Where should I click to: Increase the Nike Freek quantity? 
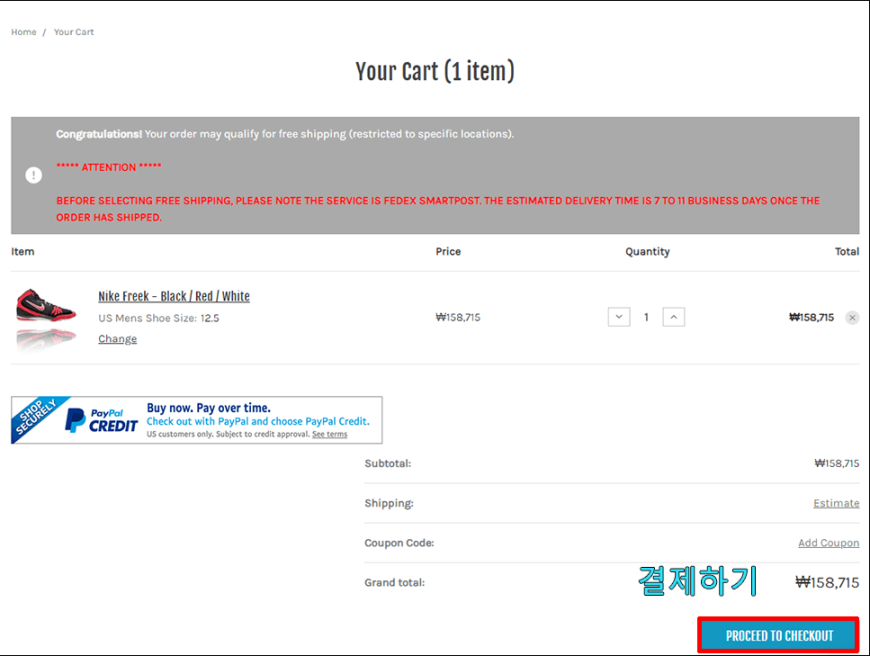pos(674,317)
